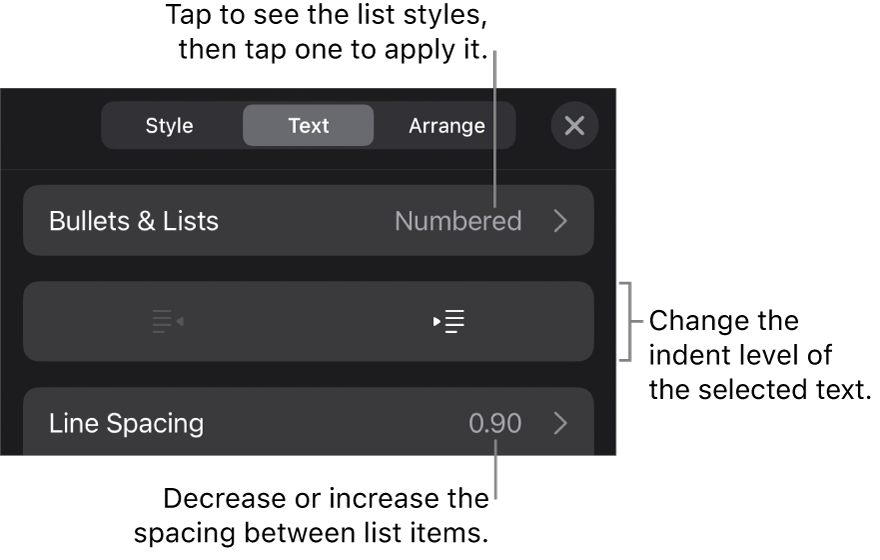
Task: Switch to the Style tab
Action: [170, 126]
